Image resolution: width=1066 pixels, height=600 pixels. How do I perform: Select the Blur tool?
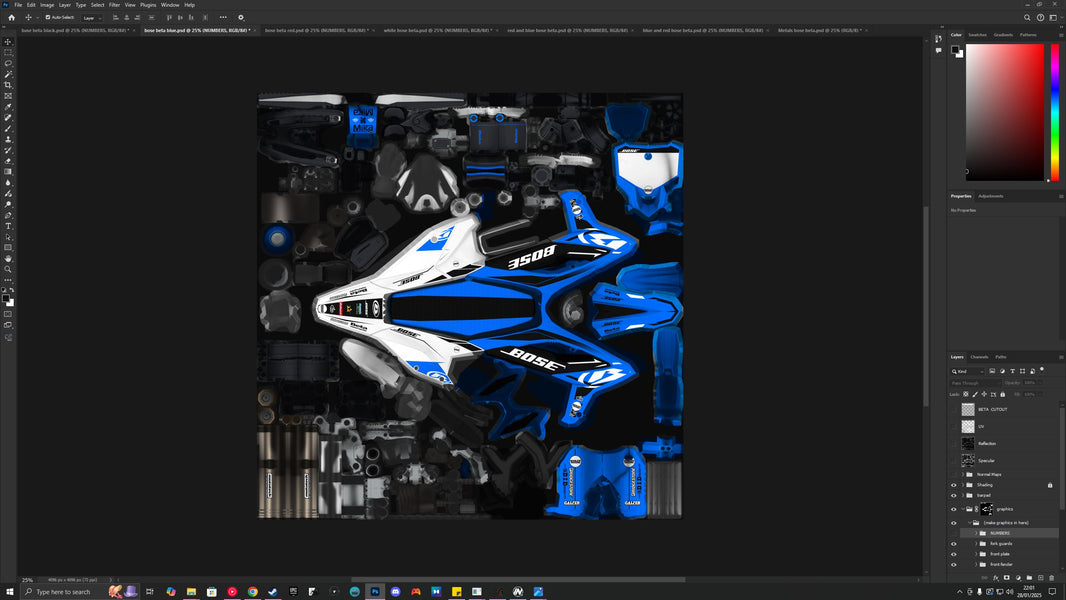(8, 183)
